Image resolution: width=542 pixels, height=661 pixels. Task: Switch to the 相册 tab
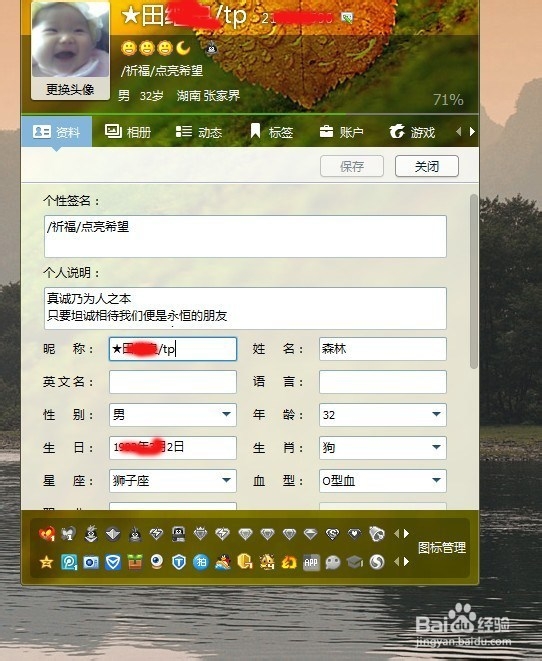pos(128,132)
